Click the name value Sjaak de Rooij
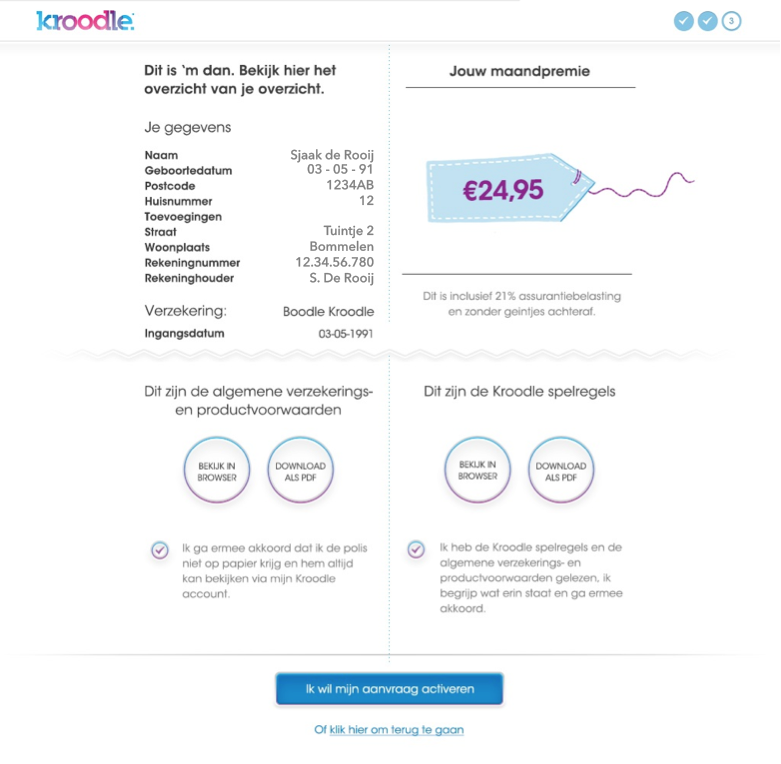This screenshot has width=781, height=764. pos(332,155)
